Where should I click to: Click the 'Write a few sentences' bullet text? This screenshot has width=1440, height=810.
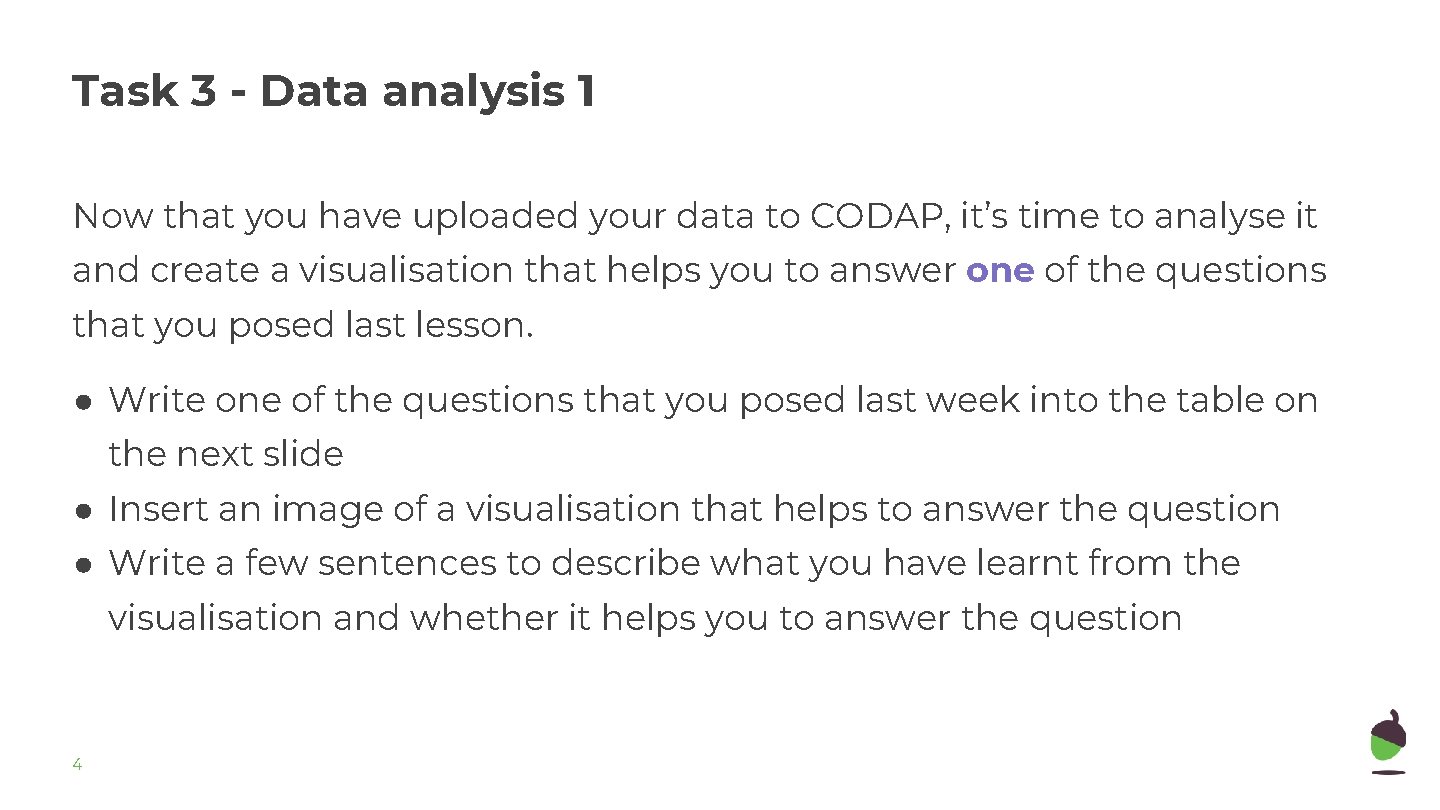click(x=674, y=563)
